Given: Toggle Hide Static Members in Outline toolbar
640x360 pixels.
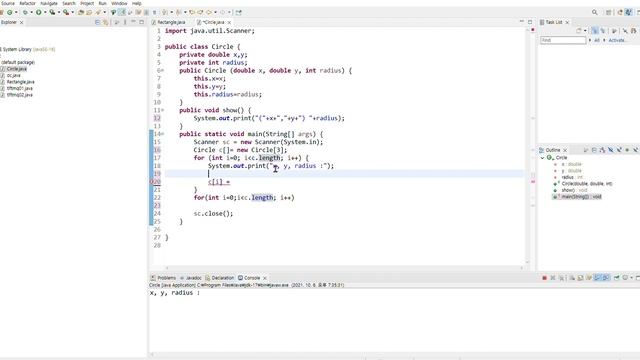Looking at the screenshot, I should coord(619,150).
